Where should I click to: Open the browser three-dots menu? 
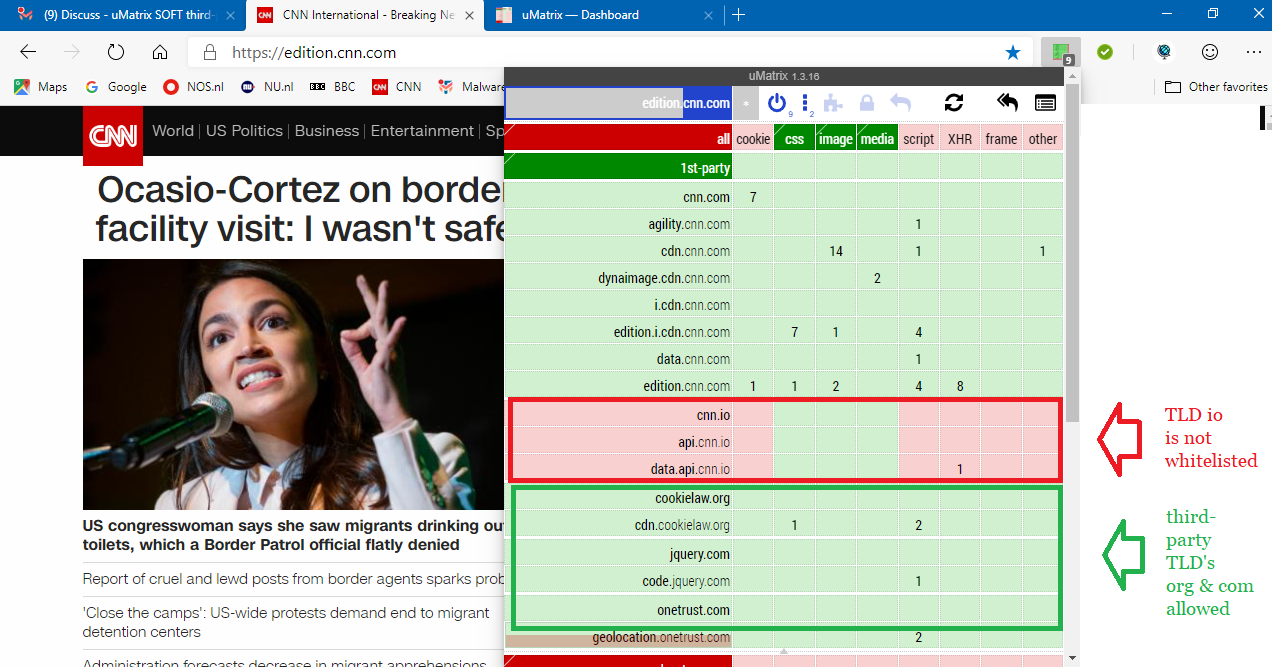[x=1254, y=52]
